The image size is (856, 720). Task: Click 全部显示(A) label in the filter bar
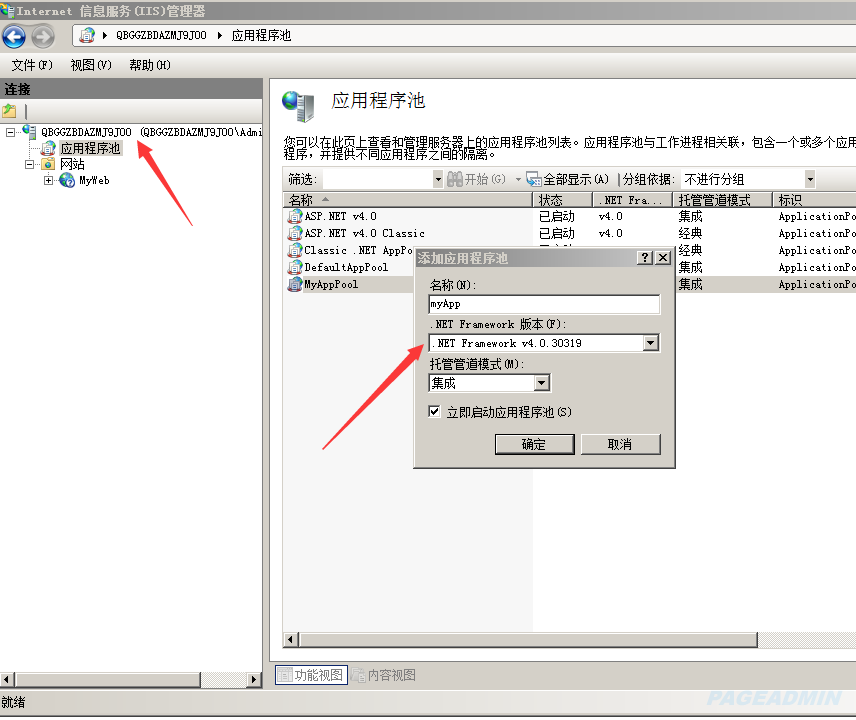(x=576, y=179)
